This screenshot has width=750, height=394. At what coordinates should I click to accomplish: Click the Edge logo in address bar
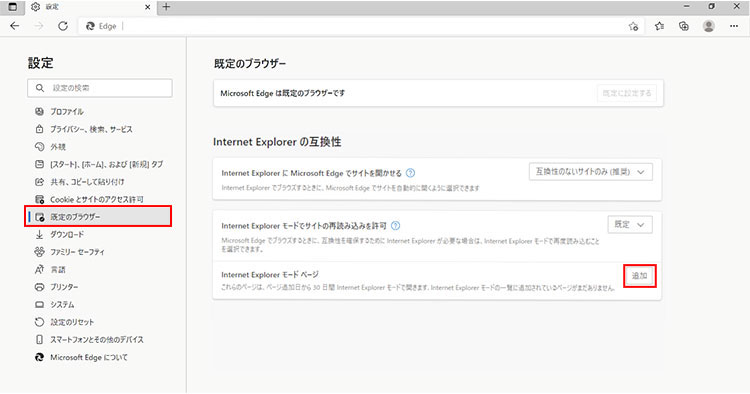coord(90,26)
